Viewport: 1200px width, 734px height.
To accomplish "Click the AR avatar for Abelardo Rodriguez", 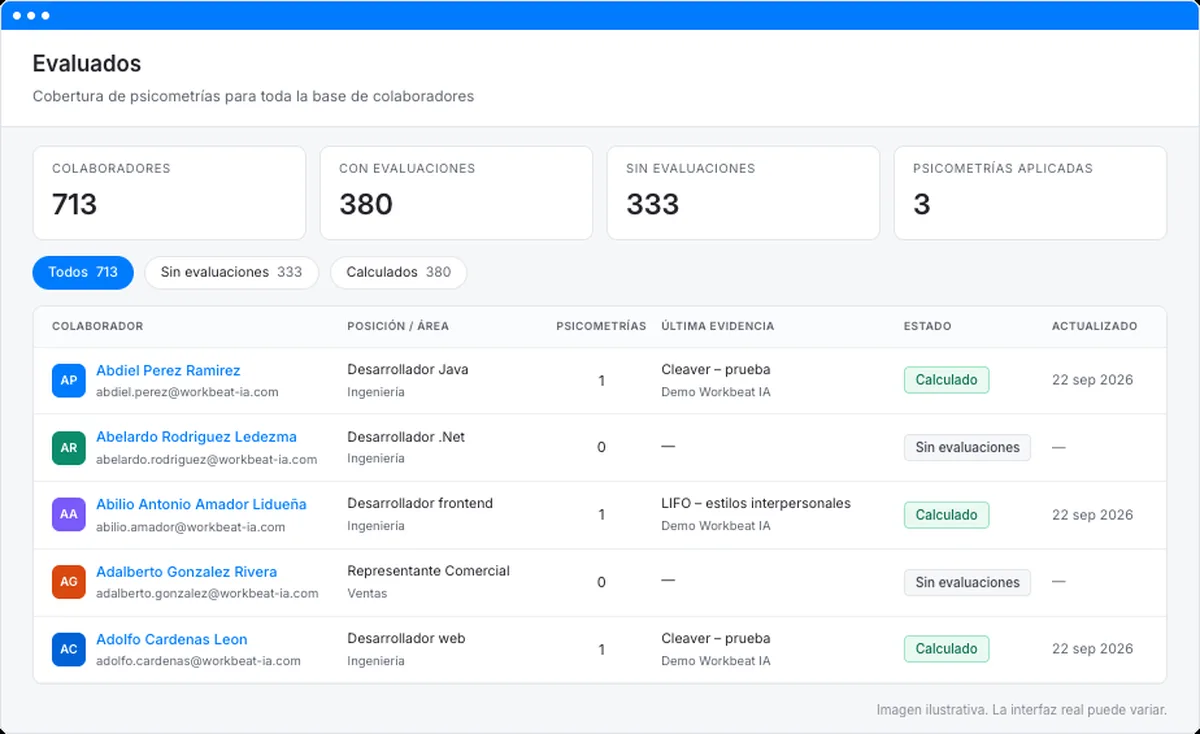I will coord(68,448).
